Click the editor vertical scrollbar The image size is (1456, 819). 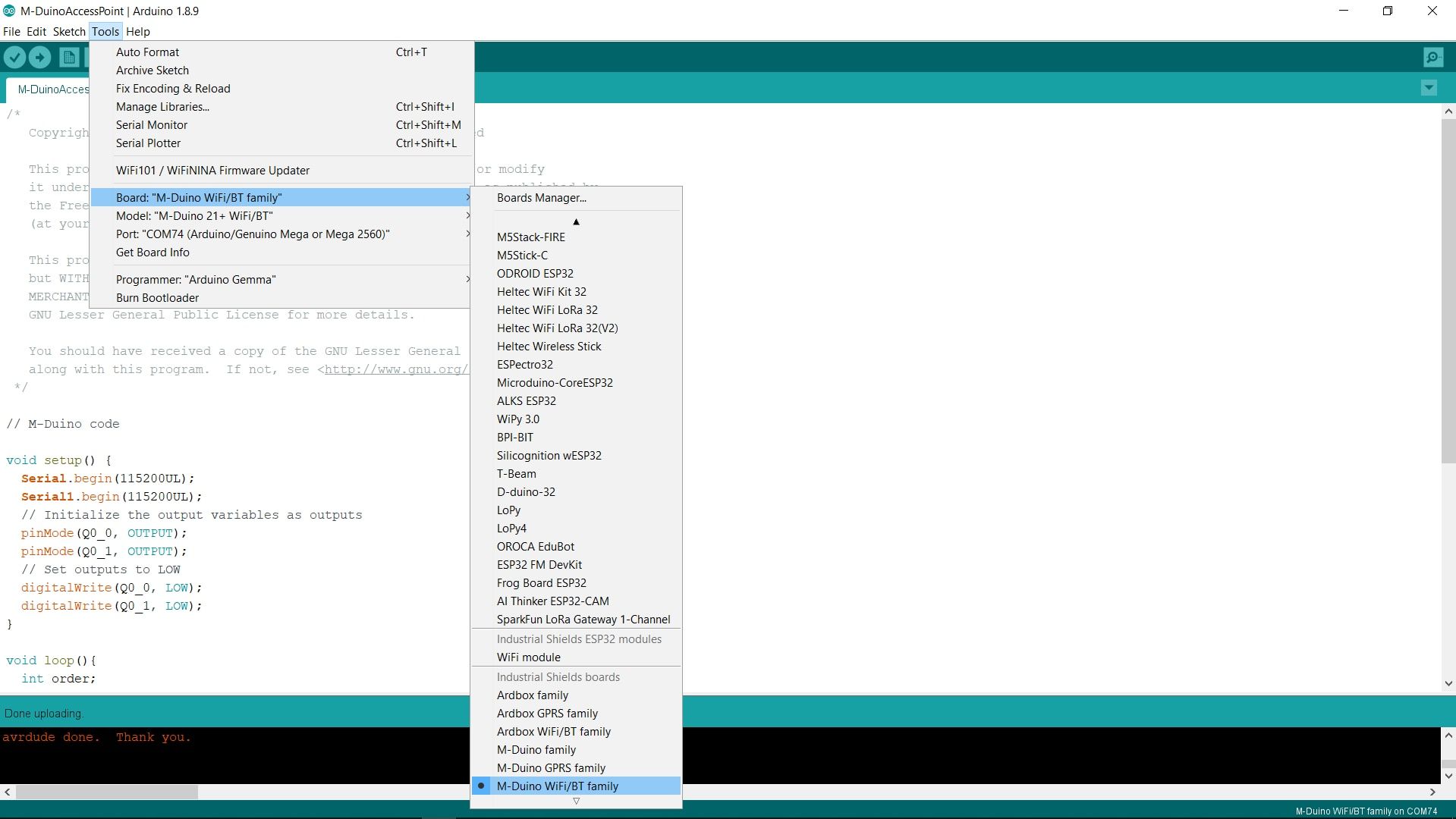click(1448, 290)
